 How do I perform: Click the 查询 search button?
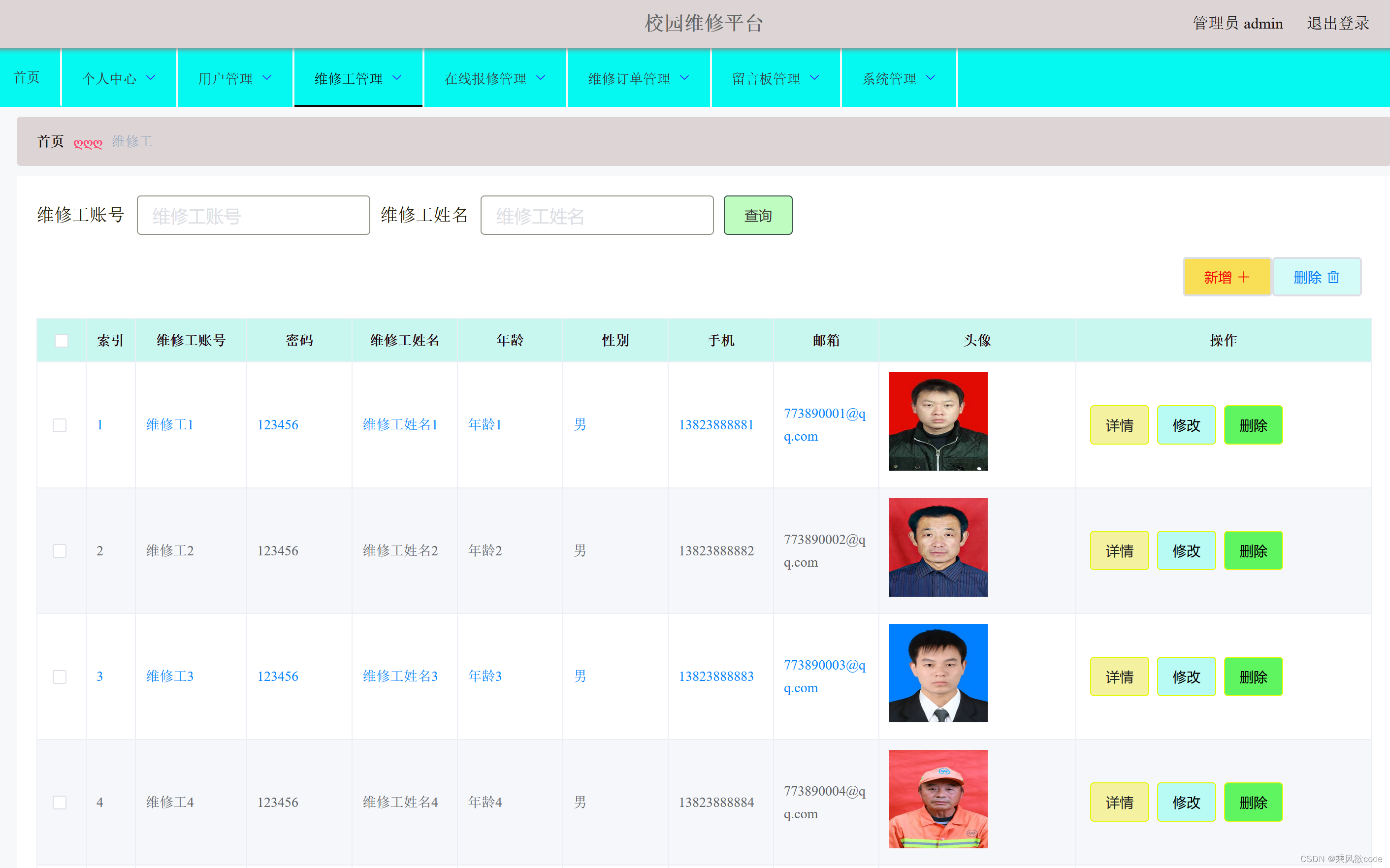pos(757,215)
